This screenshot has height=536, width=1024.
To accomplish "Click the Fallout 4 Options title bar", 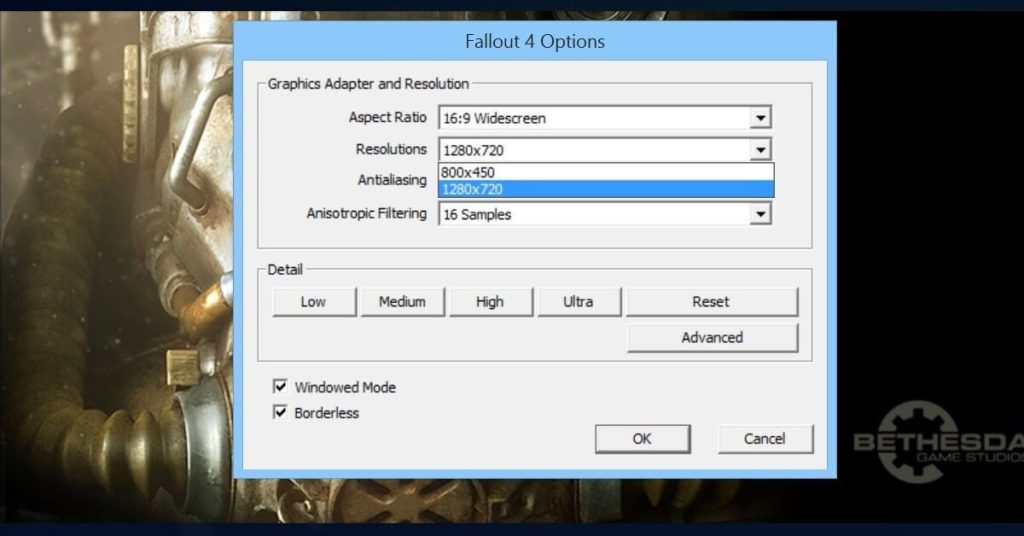I will point(535,42).
